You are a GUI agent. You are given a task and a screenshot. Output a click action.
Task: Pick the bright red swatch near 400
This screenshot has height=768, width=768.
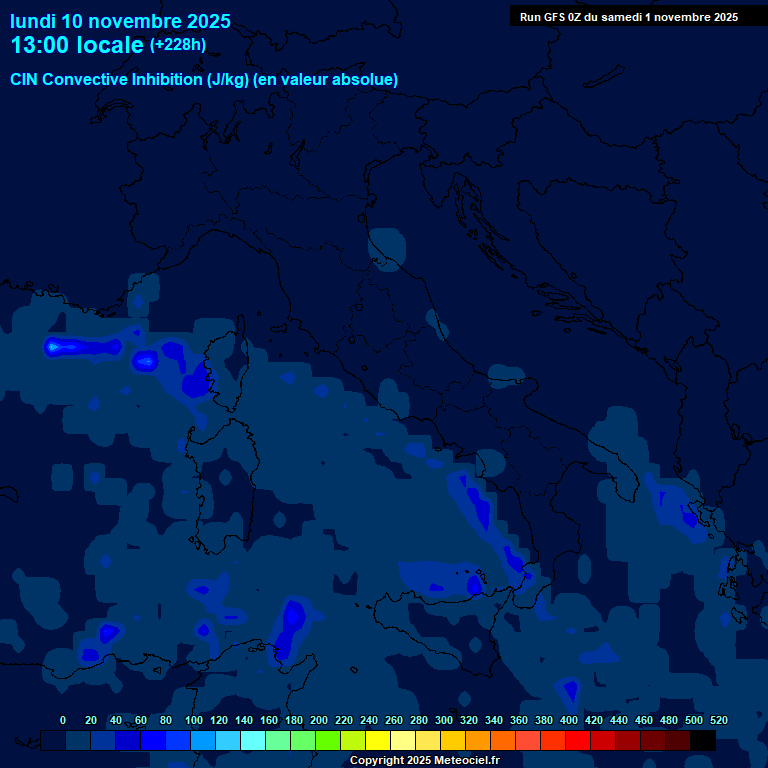click(x=578, y=741)
